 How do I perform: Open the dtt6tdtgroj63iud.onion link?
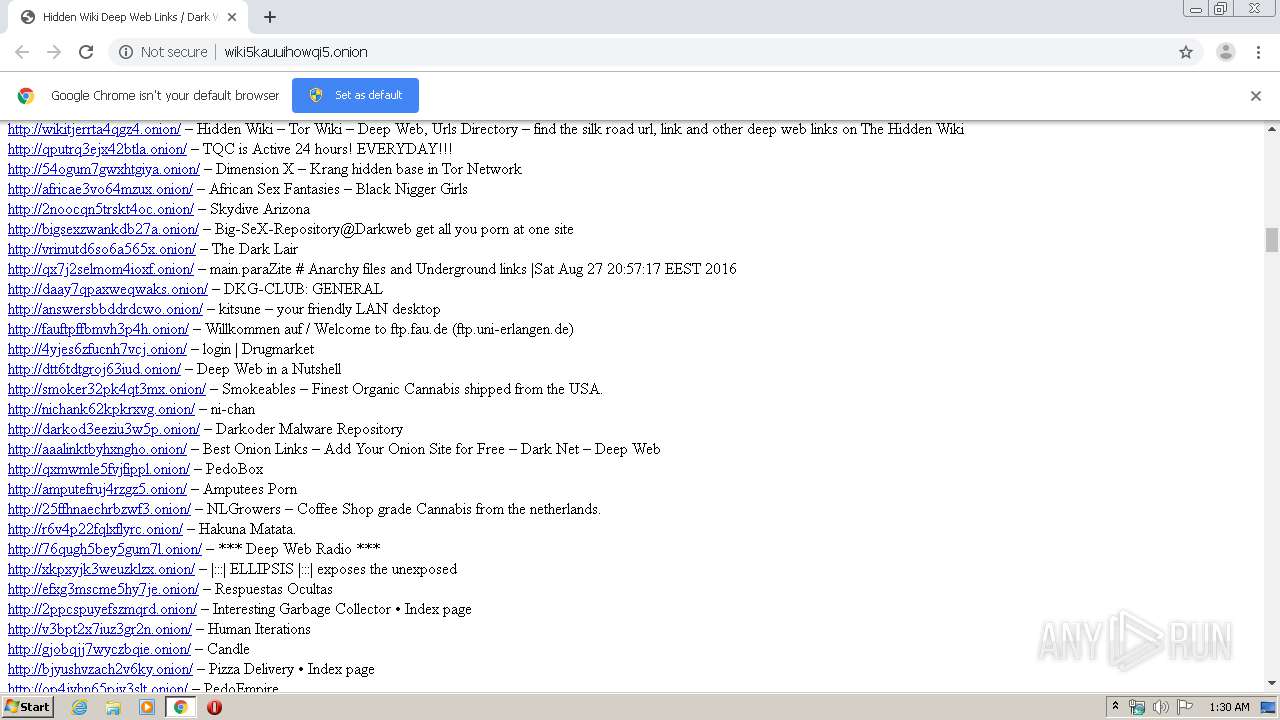tap(94, 369)
